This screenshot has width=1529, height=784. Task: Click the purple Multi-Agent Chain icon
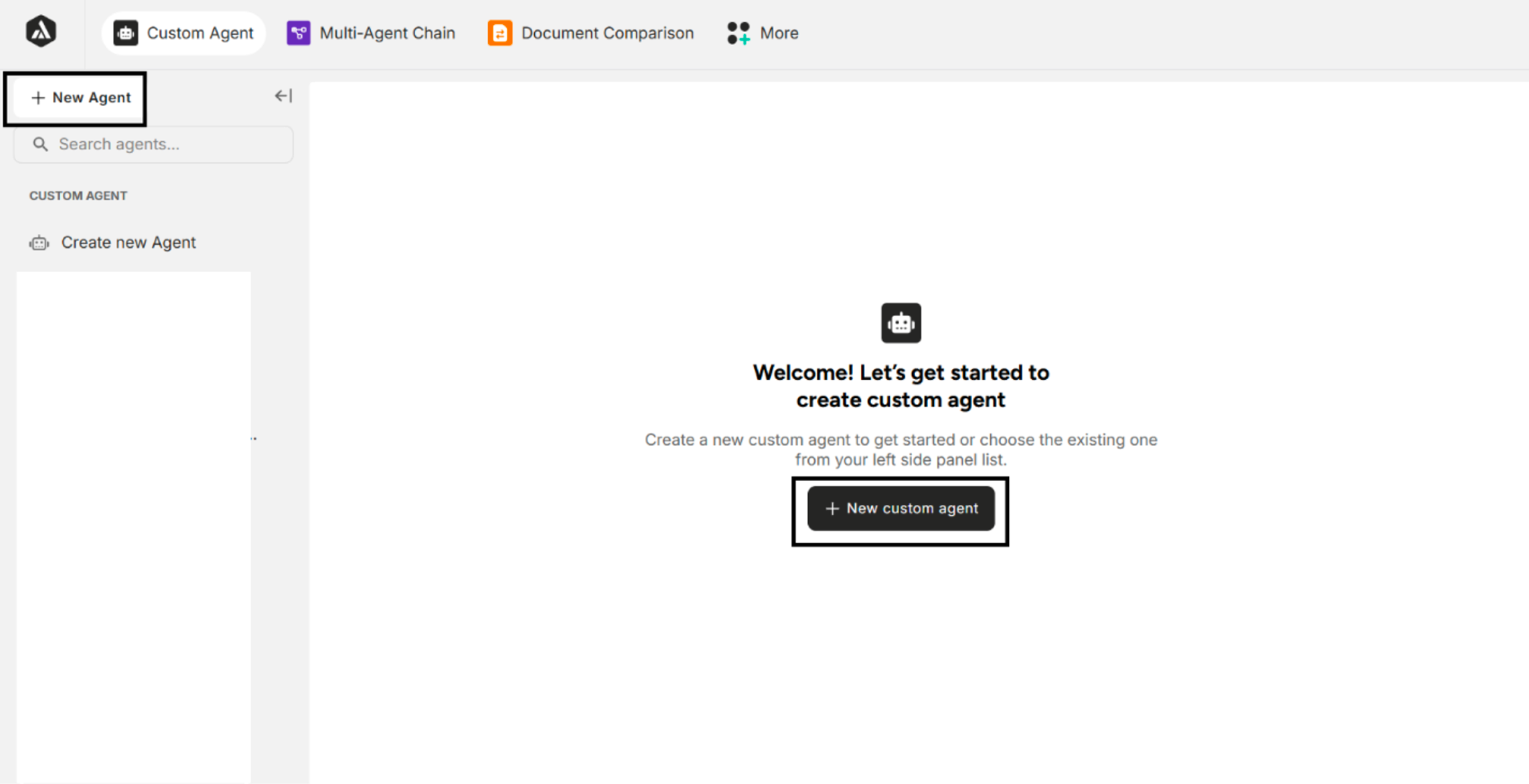[299, 33]
